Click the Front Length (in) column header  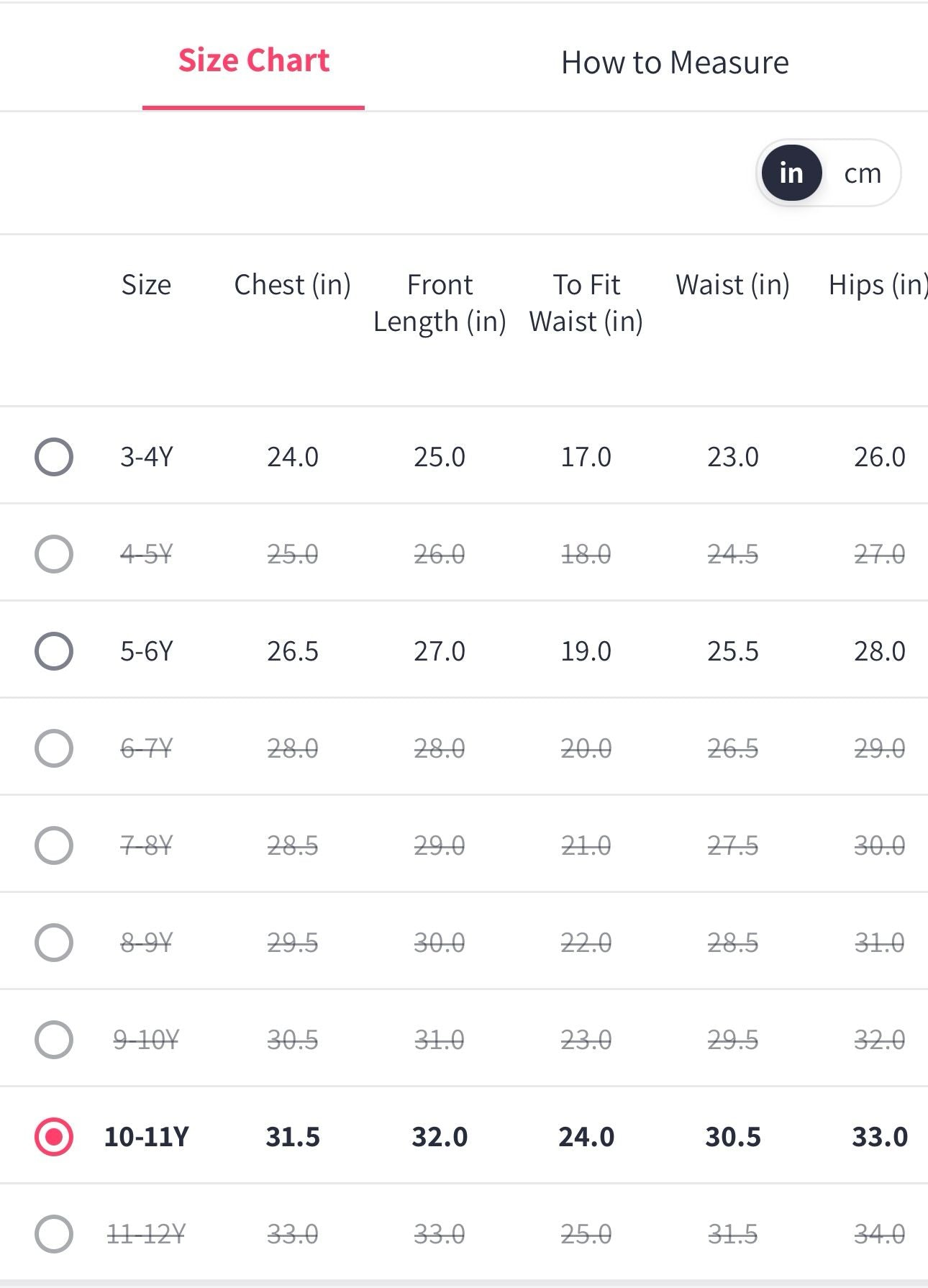440,303
